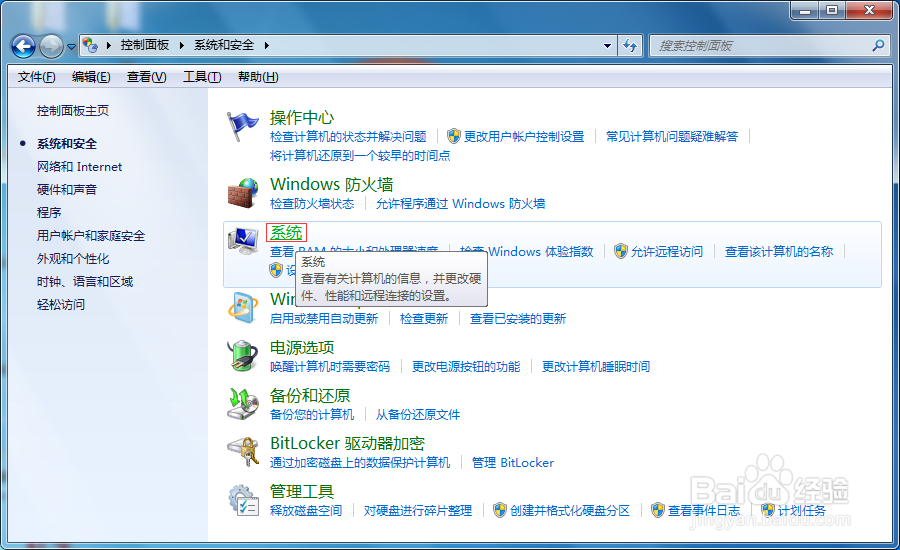The width and height of the screenshot is (900, 550).
Task: Click 允许远程访问 link
Action: coord(667,251)
